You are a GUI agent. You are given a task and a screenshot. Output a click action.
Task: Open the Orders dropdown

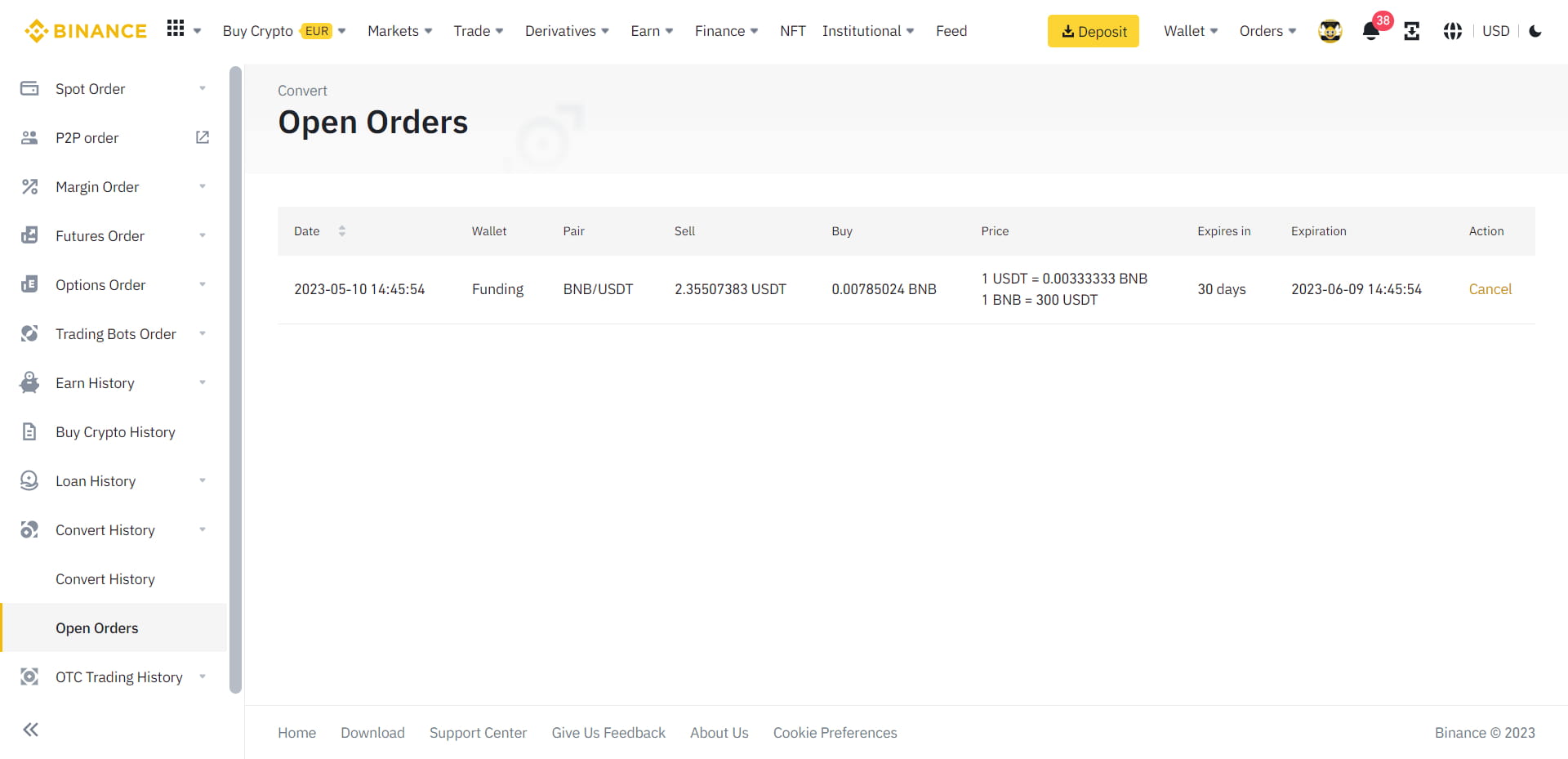[x=1267, y=31]
